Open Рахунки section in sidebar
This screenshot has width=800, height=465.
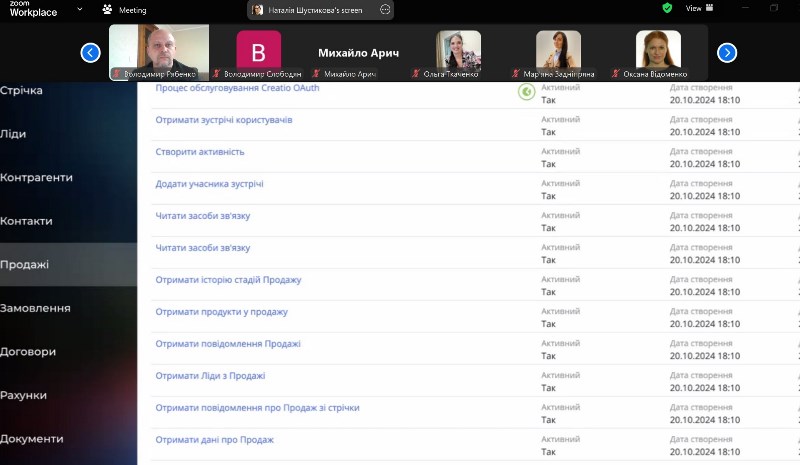tap(23, 395)
